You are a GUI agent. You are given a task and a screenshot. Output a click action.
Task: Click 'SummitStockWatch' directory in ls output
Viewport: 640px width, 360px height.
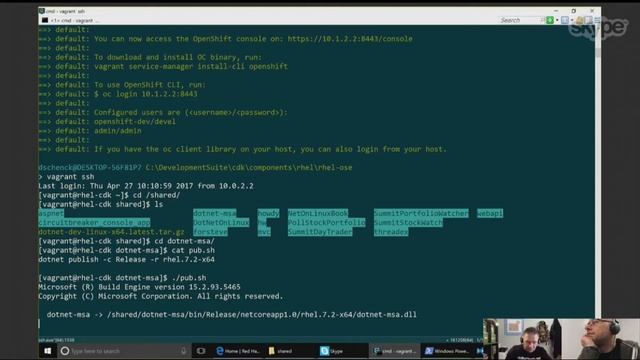(408, 222)
